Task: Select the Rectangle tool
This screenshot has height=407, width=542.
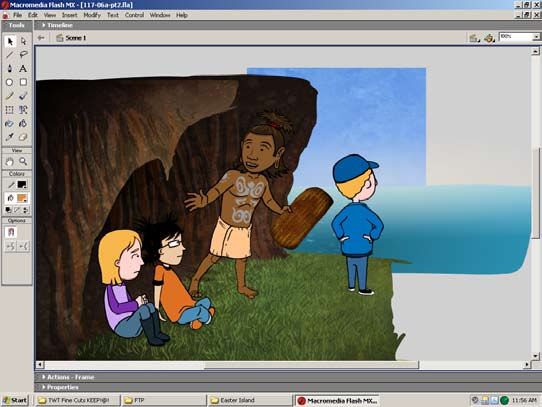Action: point(23,82)
